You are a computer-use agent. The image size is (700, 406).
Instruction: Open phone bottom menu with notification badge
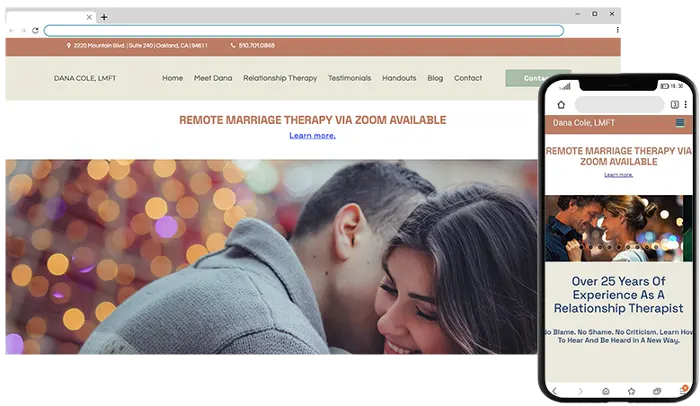[683, 390]
